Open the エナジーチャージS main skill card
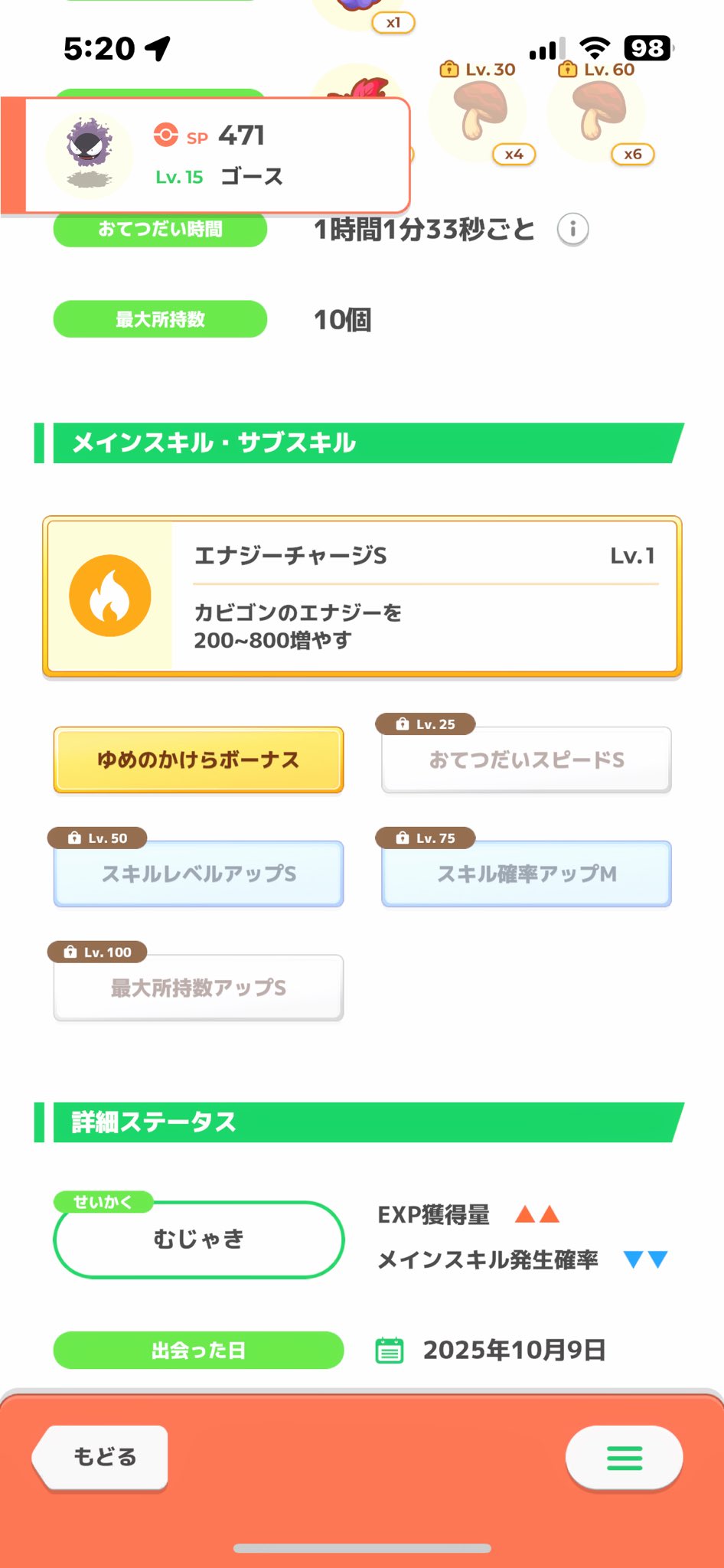 (x=362, y=596)
